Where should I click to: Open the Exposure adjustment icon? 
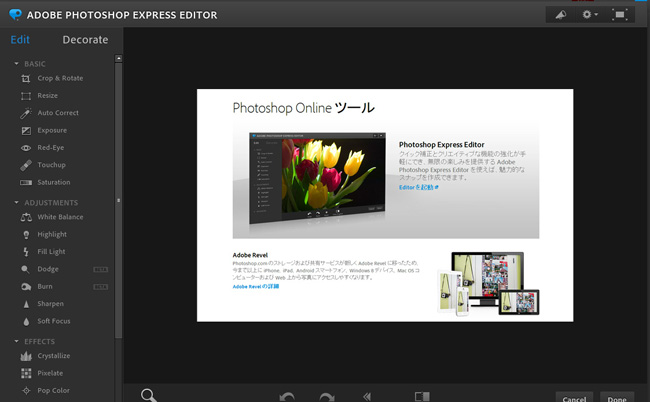coord(26,131)
